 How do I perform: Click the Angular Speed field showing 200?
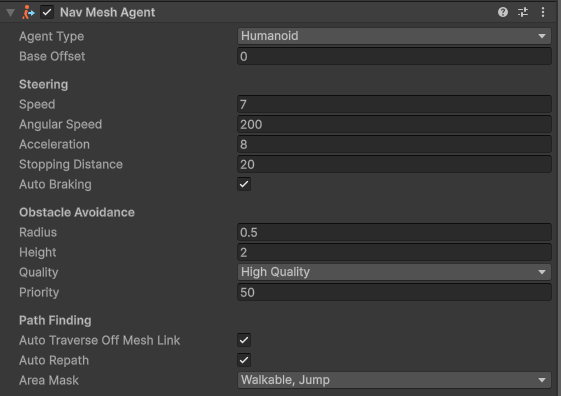click(x=394, y=124)
